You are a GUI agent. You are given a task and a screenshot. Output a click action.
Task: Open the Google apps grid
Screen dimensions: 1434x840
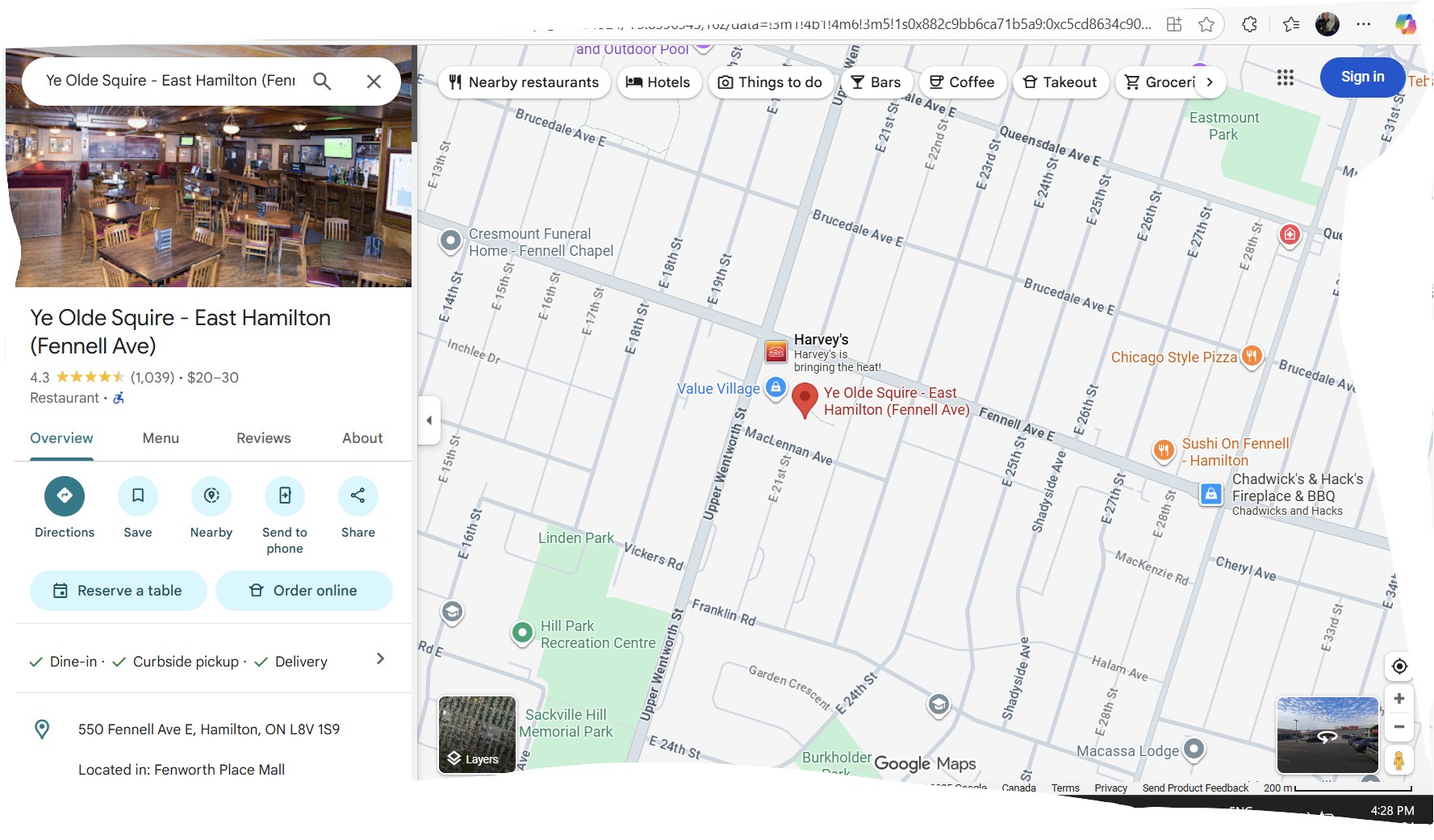(1286, 77)
